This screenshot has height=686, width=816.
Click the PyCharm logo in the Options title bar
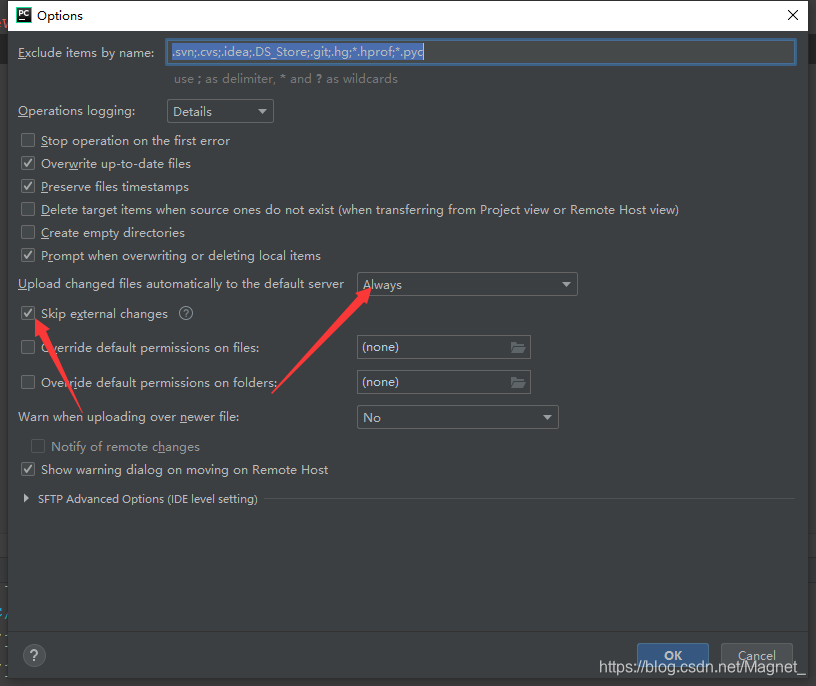pos(24,15)
